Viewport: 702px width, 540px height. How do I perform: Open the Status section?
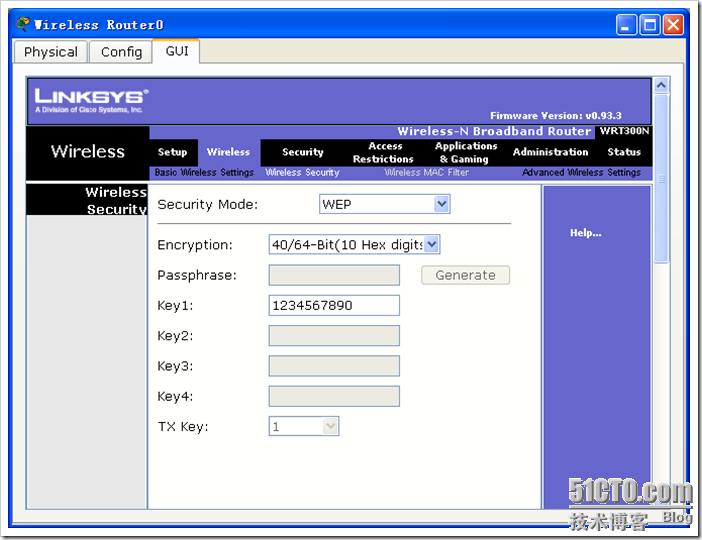point(624,152)
